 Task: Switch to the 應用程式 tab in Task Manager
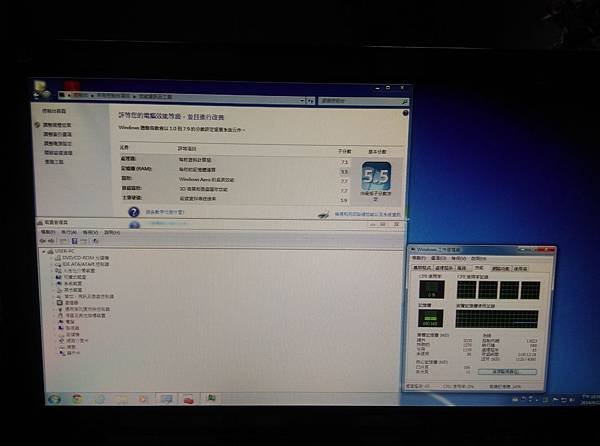[422, 268]
